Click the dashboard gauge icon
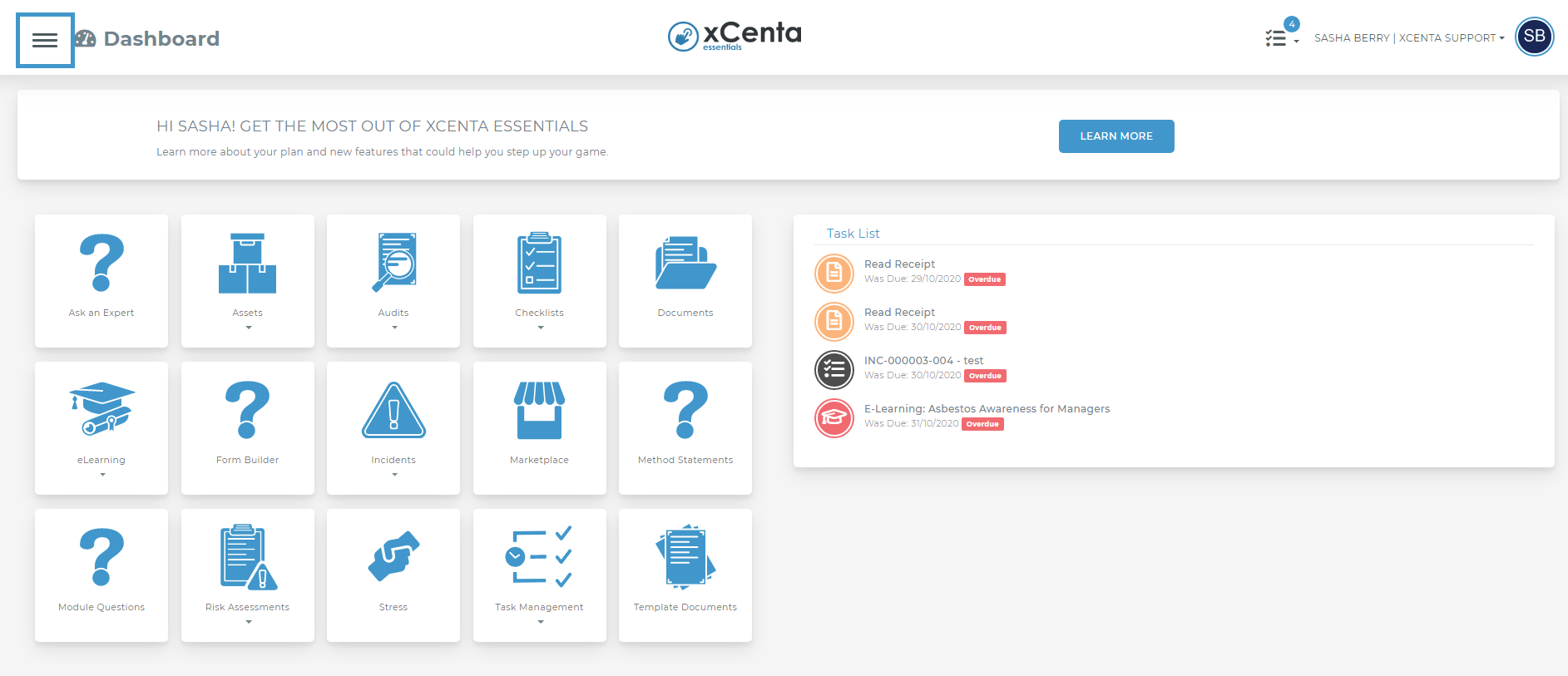 click(85, 38)
